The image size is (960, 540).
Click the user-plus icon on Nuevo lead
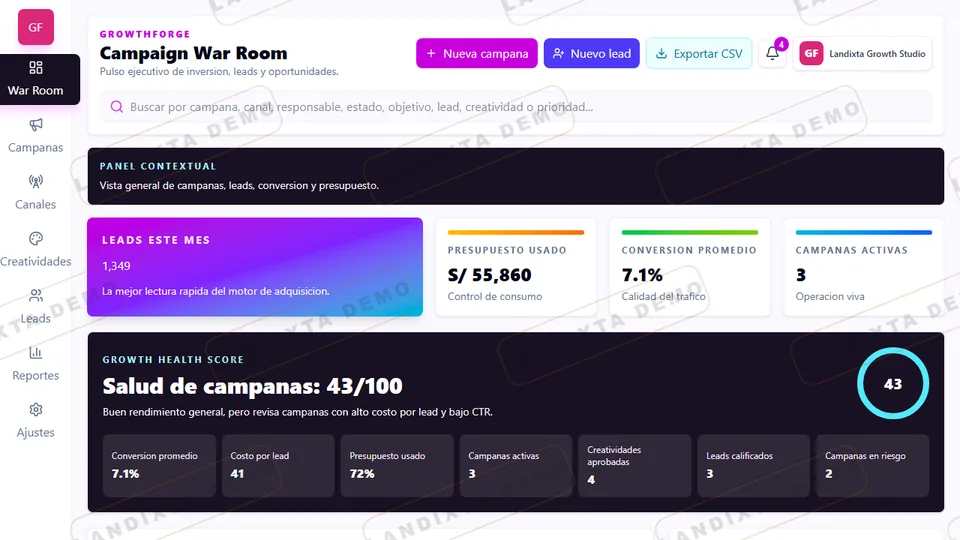click(x=558, y=53)
